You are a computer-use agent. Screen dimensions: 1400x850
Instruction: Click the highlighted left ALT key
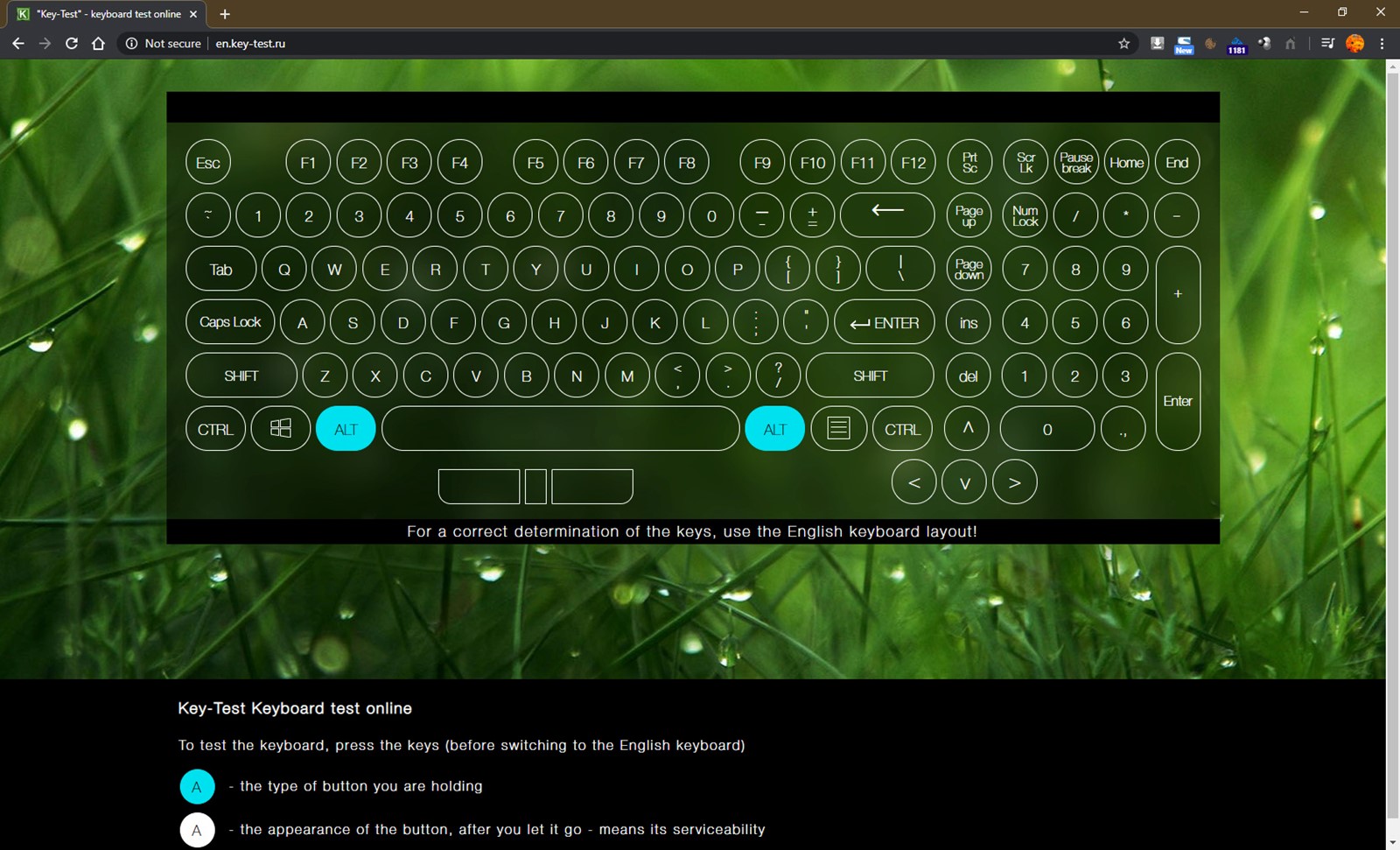[346, 429]
